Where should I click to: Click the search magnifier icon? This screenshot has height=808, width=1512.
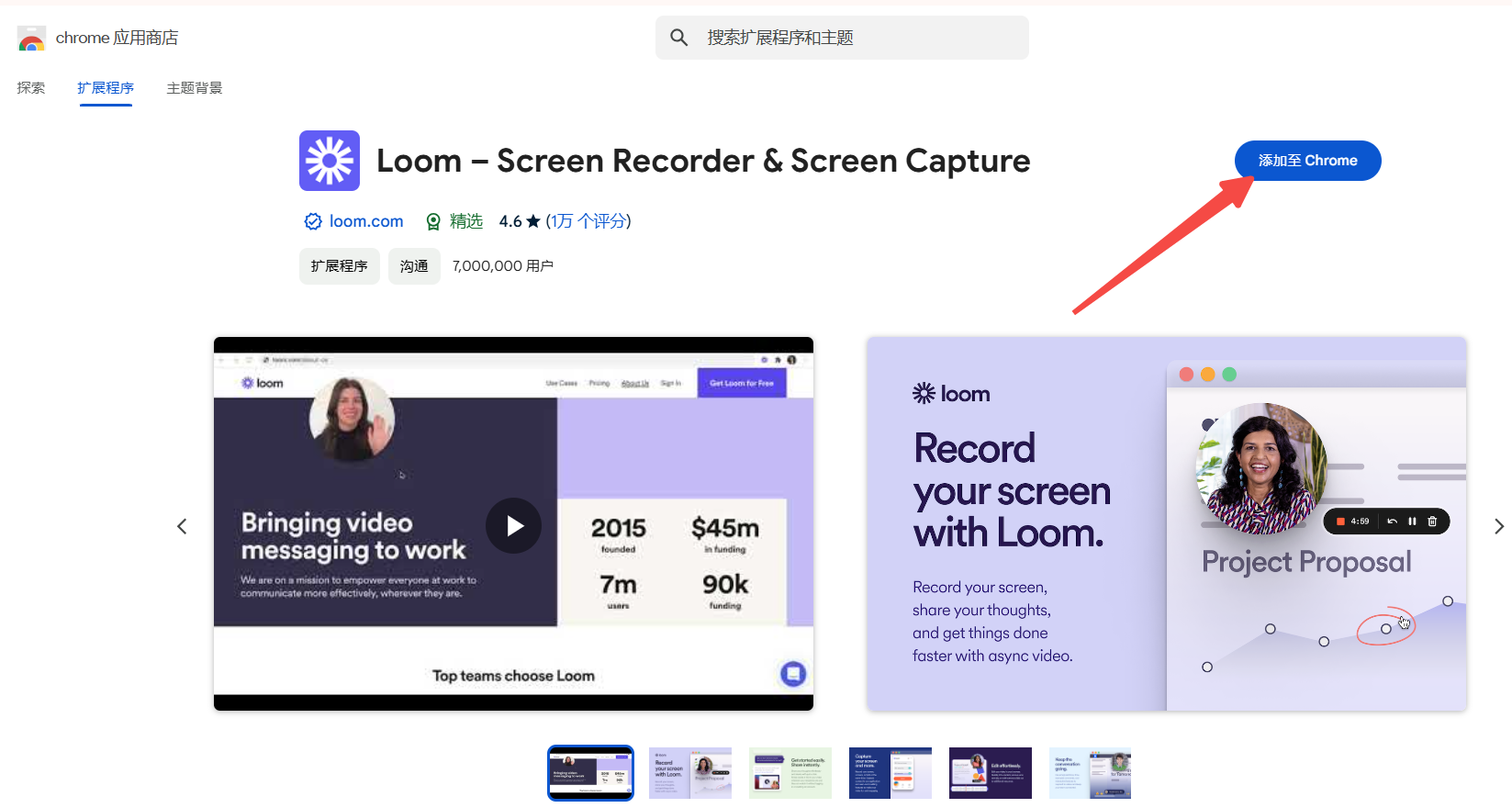tap(679, 38)
